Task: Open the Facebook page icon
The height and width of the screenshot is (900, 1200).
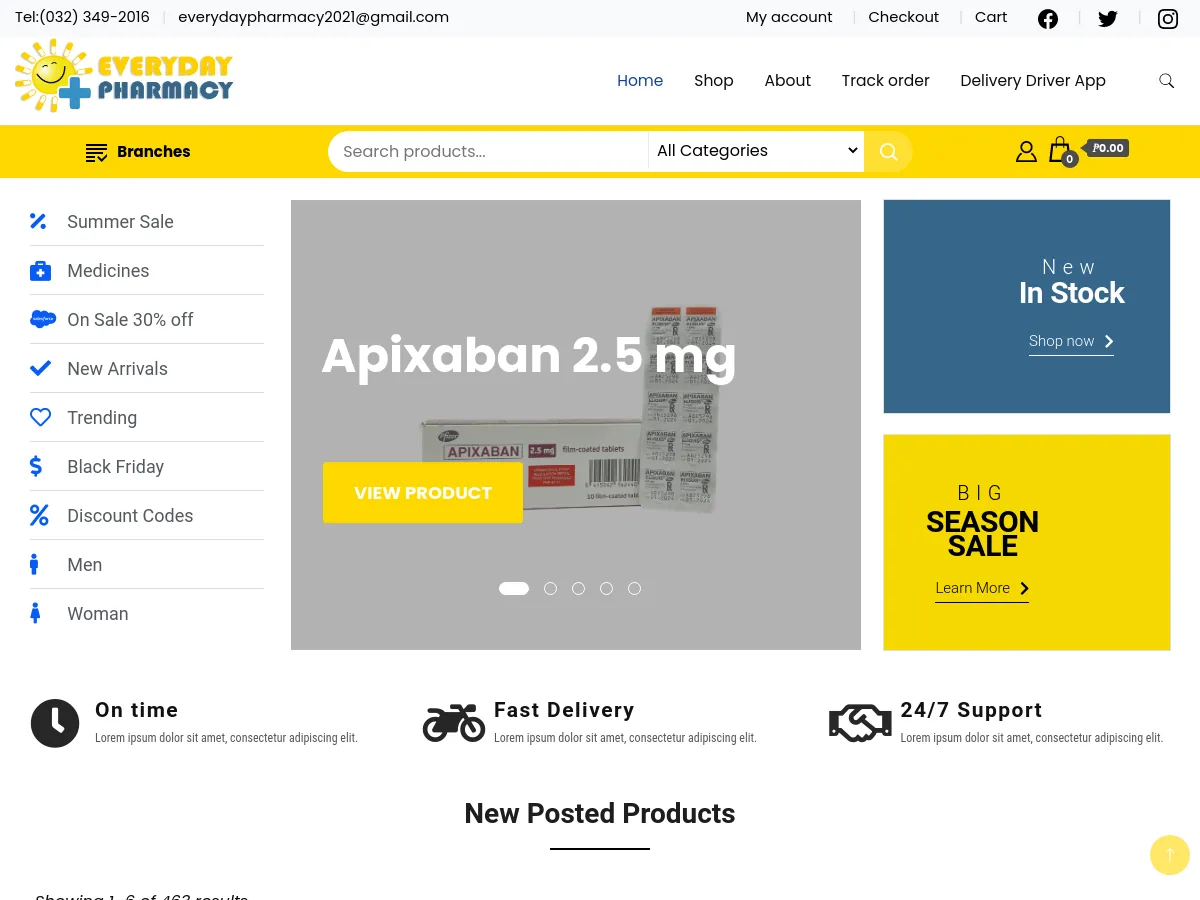Action: [x=1048, y=18]
